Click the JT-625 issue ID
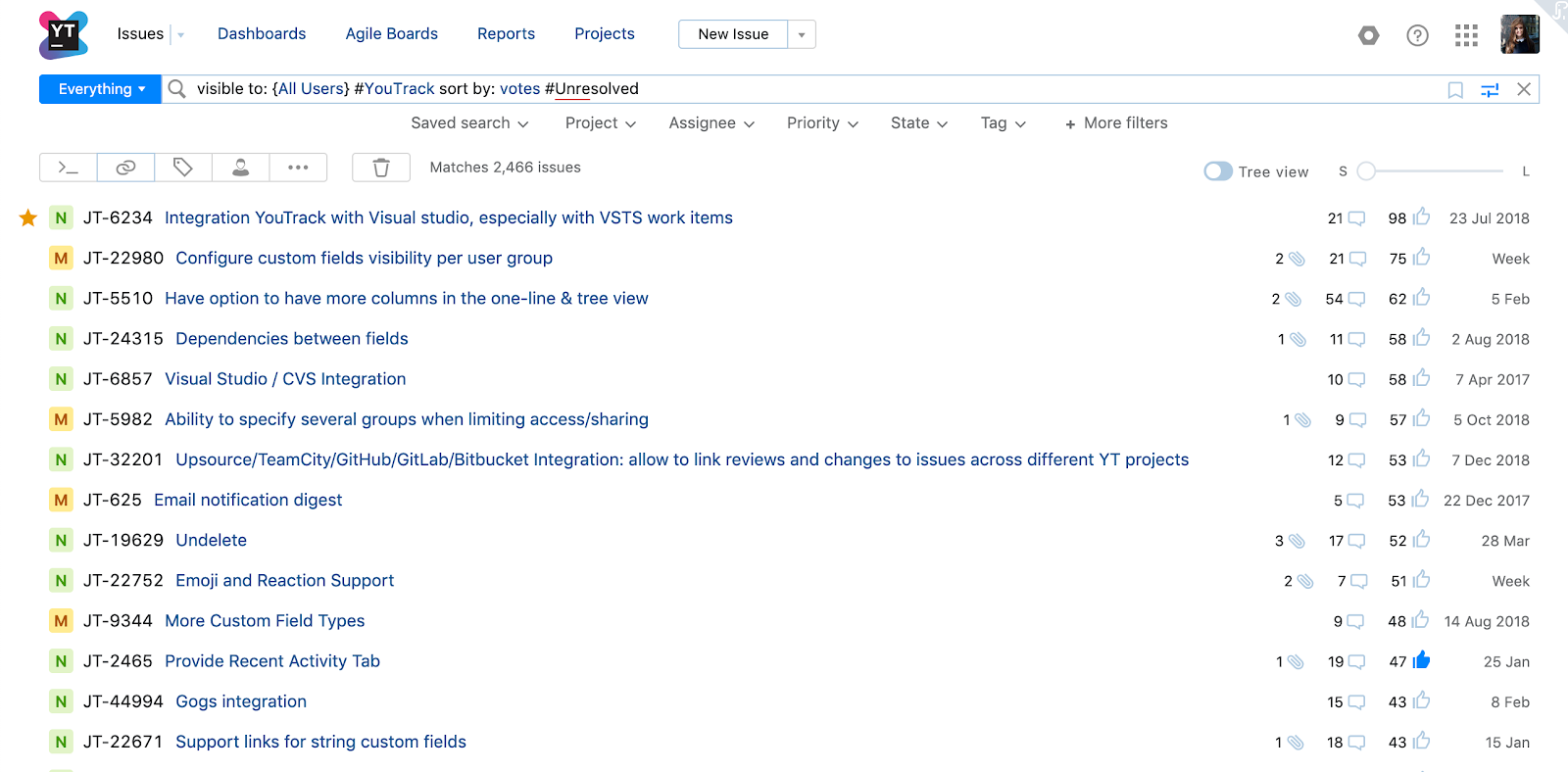The image size is (1568, 772). click(x=113, y=500)
